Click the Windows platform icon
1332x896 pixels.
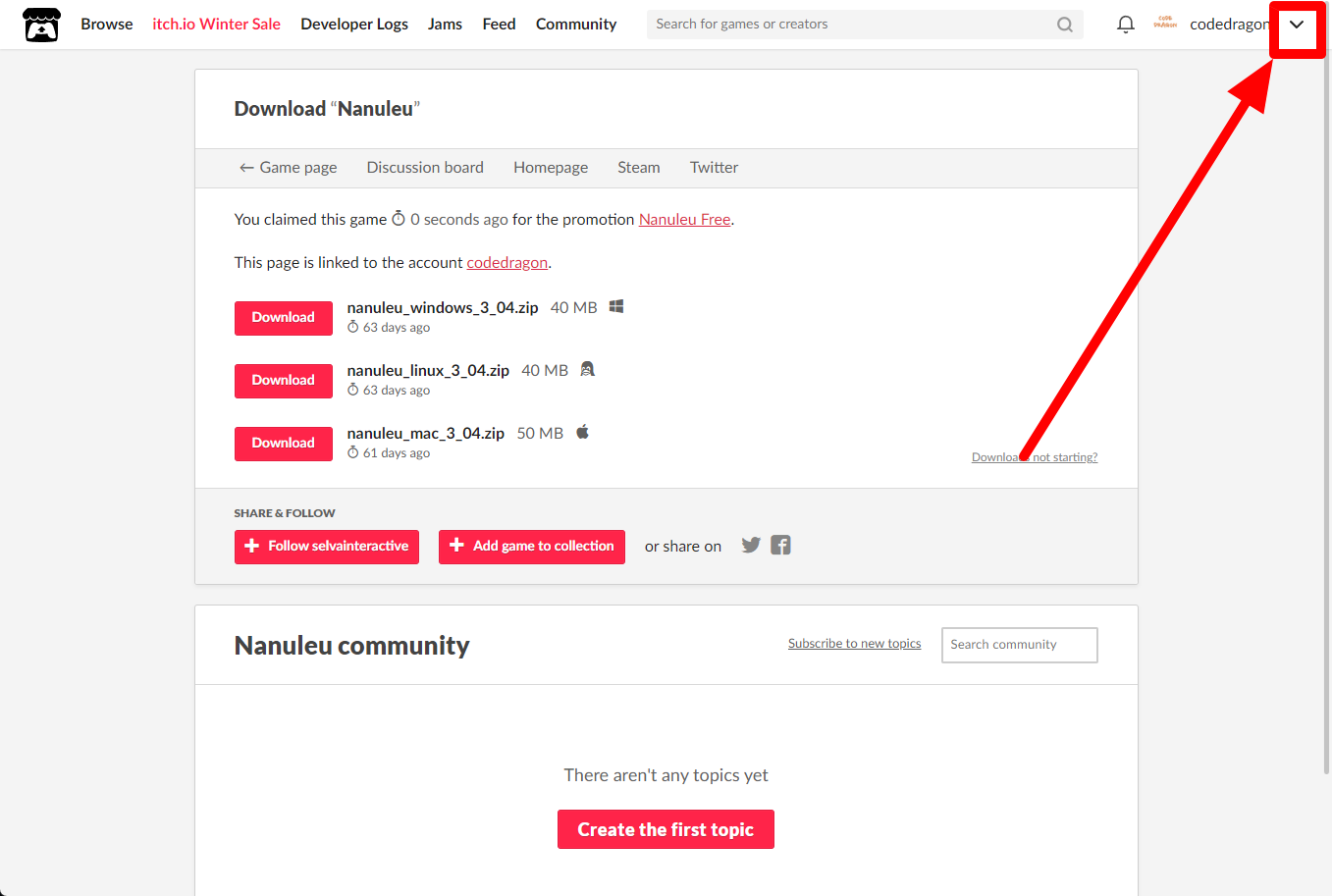point(616,306)
